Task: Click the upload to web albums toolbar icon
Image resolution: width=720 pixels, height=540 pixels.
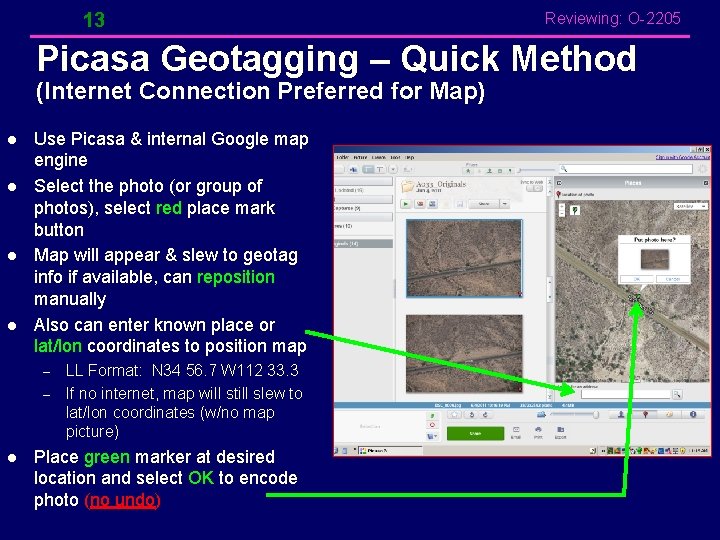Action: [354, 169]
